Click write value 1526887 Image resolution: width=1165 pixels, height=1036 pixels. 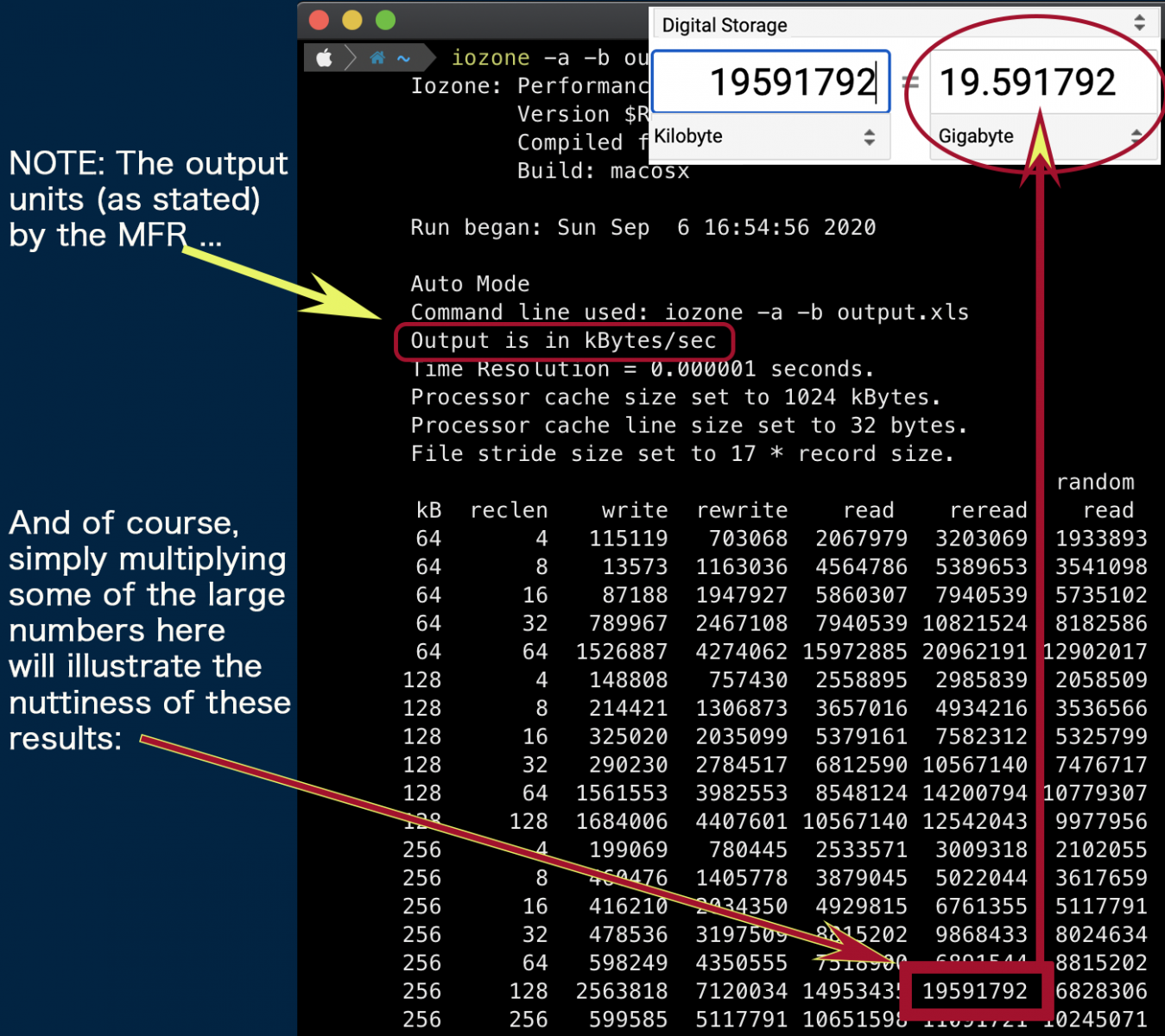[623, 652]
